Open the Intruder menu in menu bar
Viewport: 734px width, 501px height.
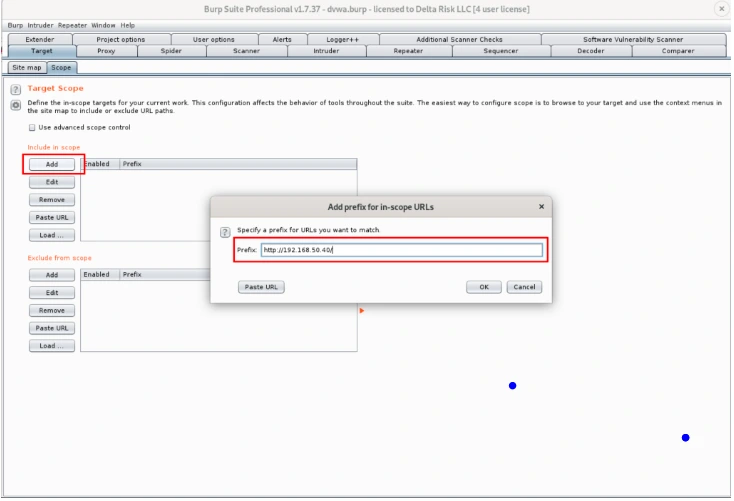coord(40,25)
